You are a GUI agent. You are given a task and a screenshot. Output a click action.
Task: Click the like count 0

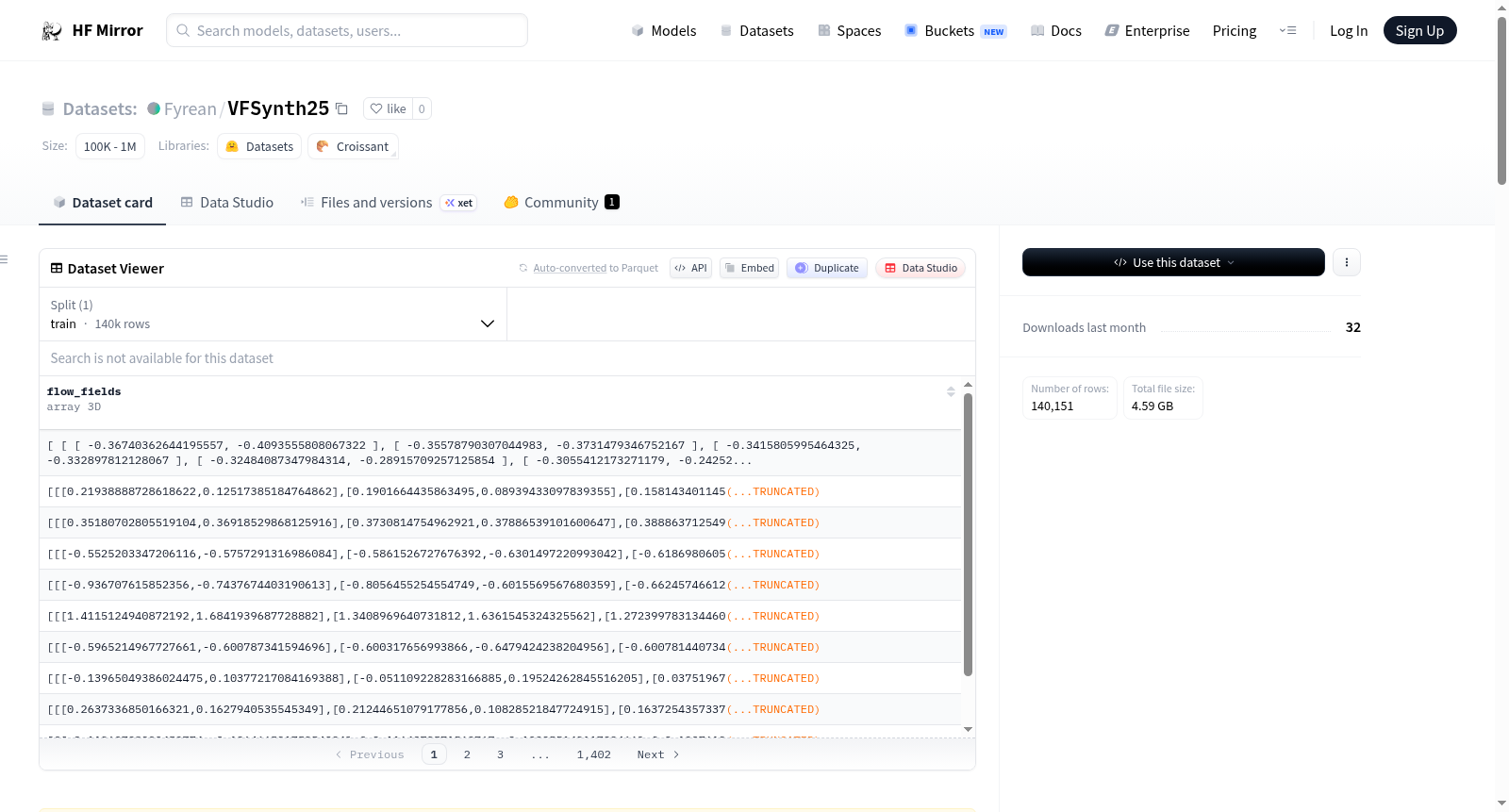coord(422,109)
